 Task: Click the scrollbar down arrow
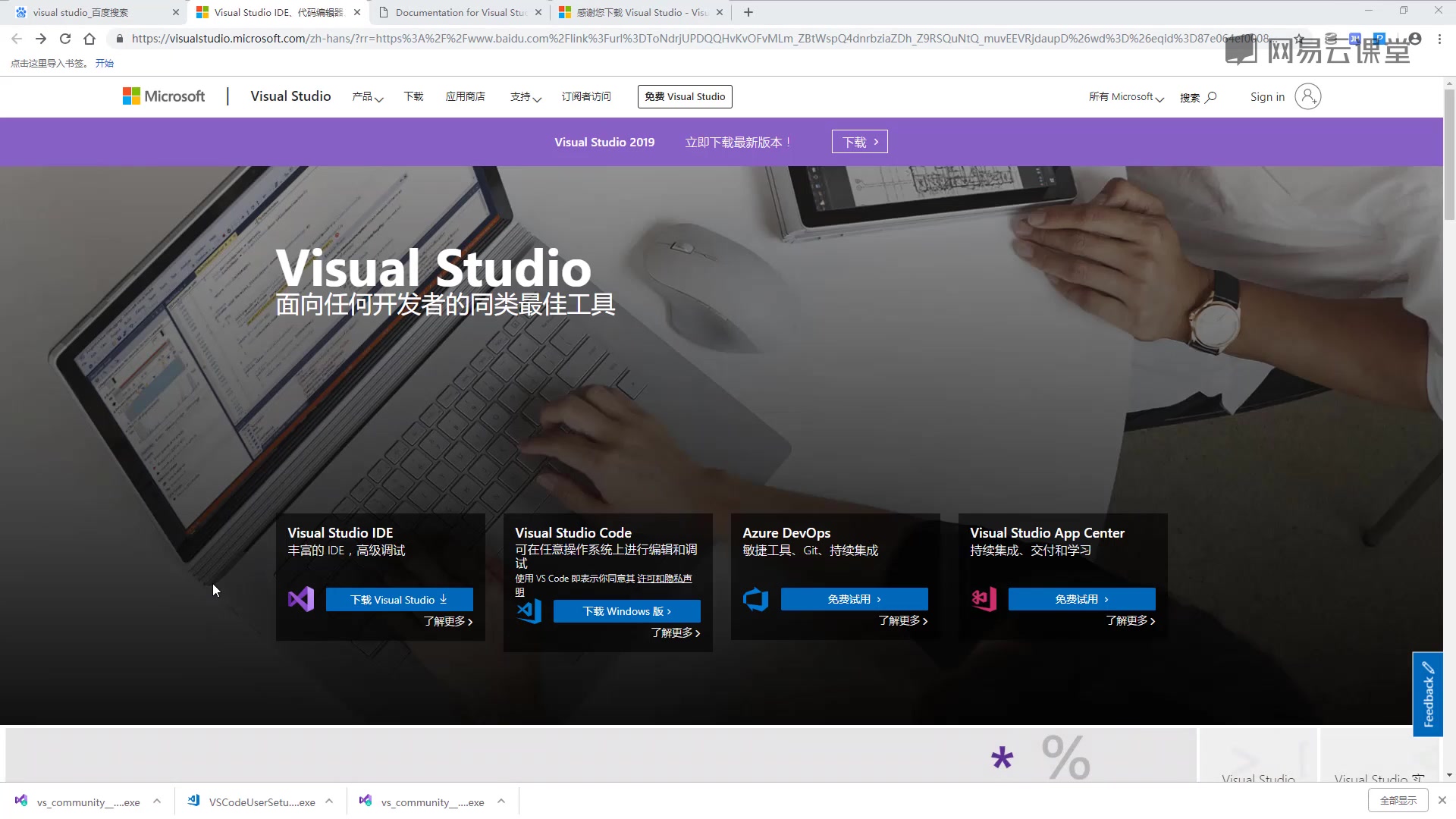(1449, 775)
